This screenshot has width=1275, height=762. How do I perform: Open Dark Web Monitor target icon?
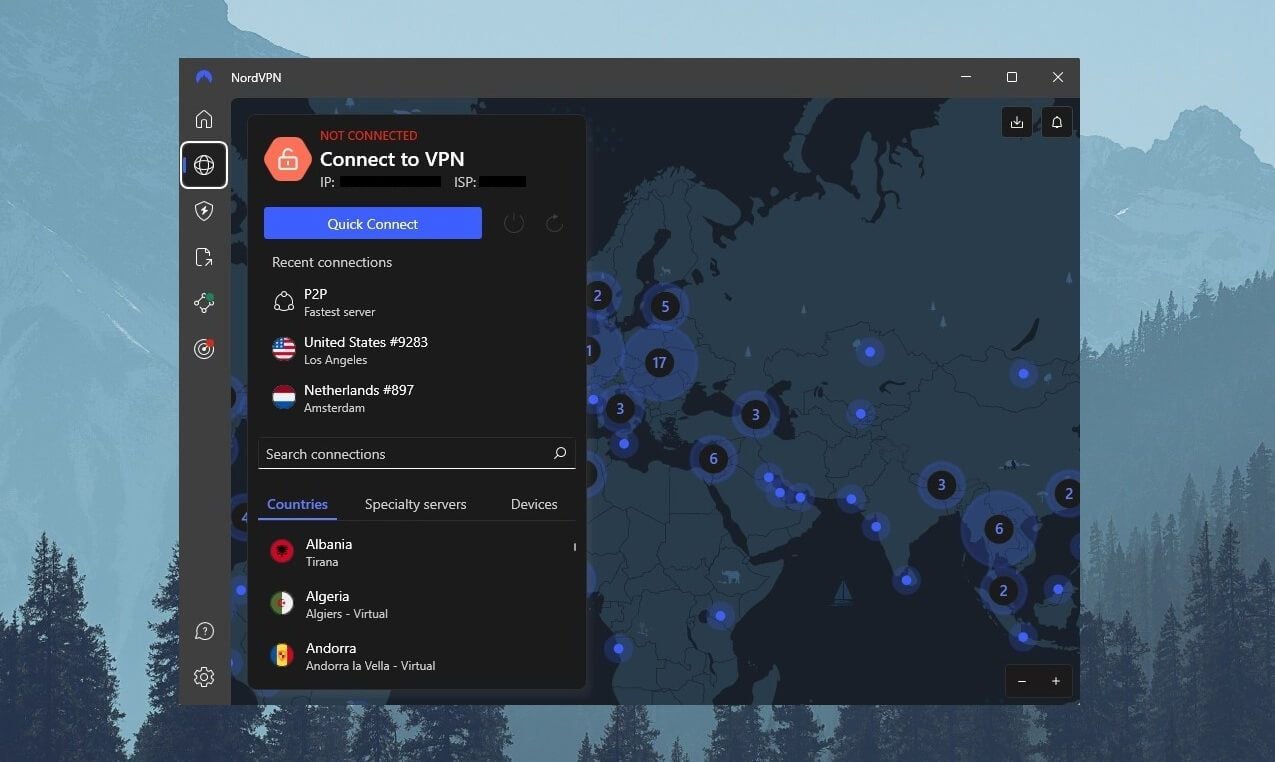(204, 349)
